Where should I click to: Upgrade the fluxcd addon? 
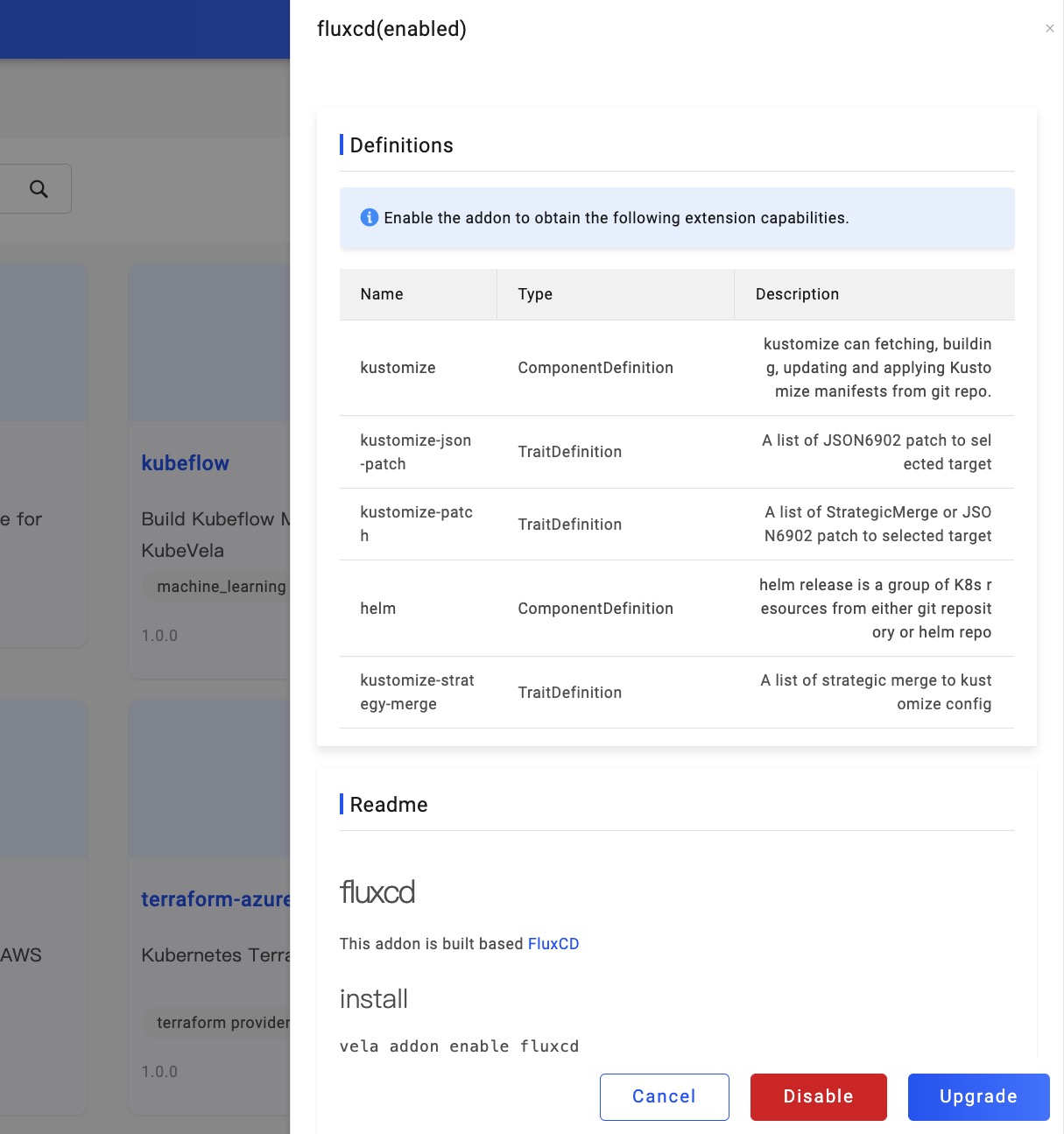click(978, 1096)
